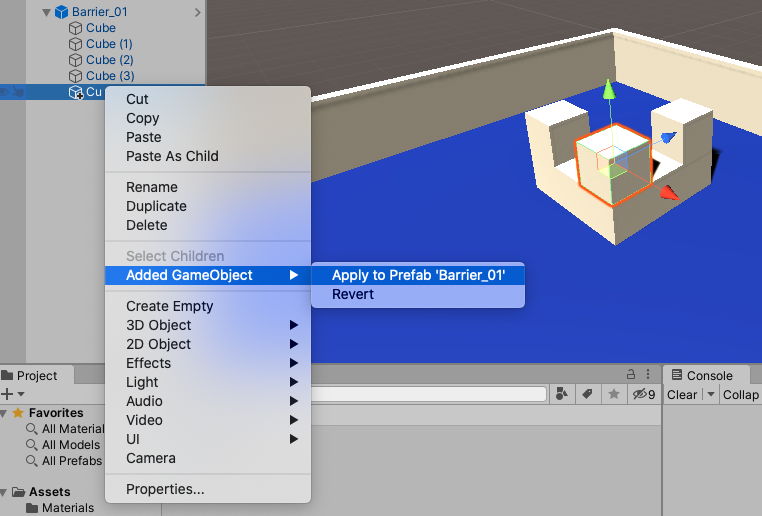The width and height of the screenshot is (762, 516).
Task: Collapse the Favorites tree triangle
Action: (4, 413)
